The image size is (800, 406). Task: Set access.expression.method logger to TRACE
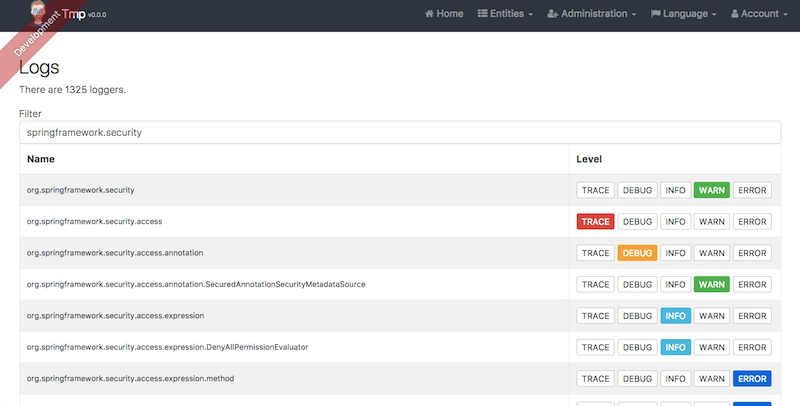(x=595, y=379)
